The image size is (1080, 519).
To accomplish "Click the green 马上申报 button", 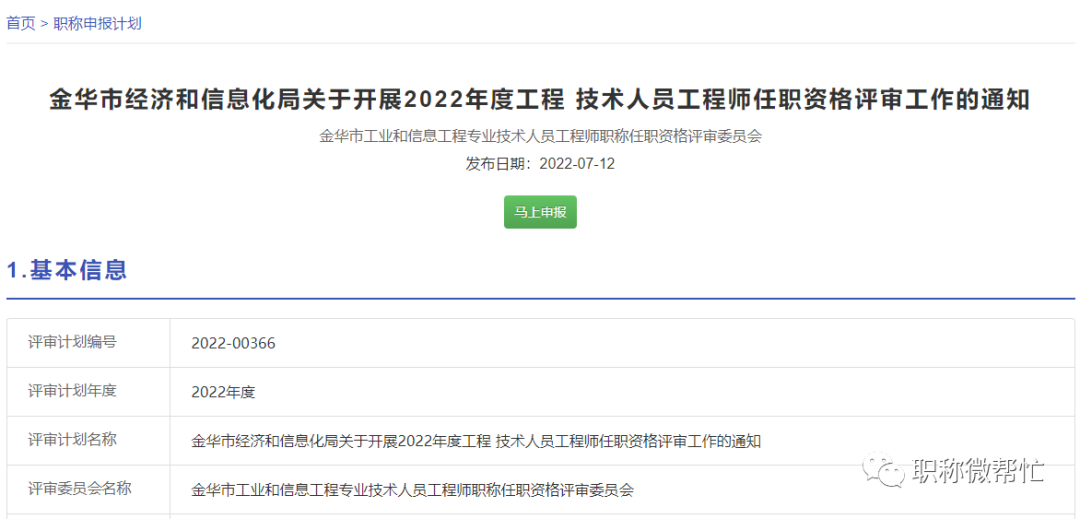I will (x=540, y=212).
